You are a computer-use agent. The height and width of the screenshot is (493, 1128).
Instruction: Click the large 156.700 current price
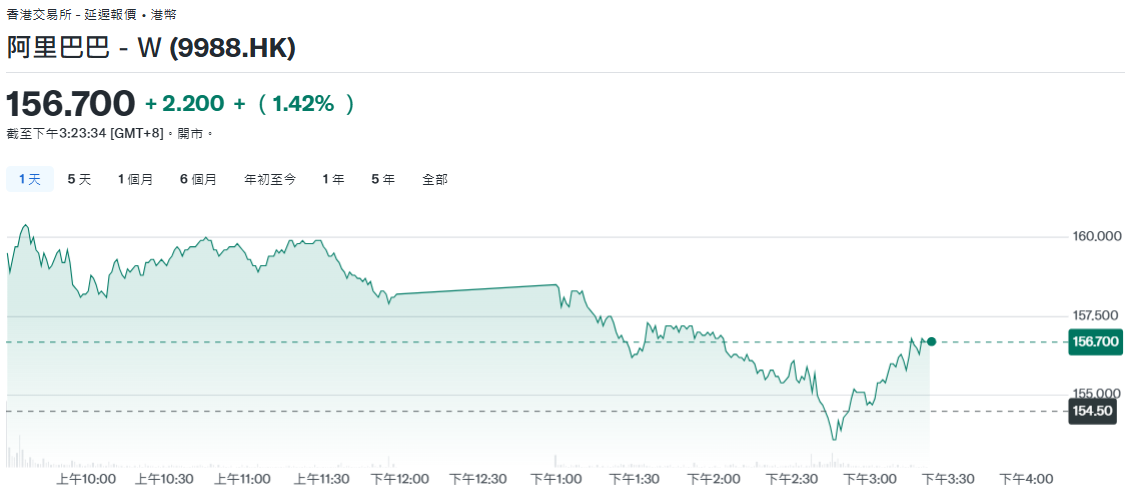71,103
